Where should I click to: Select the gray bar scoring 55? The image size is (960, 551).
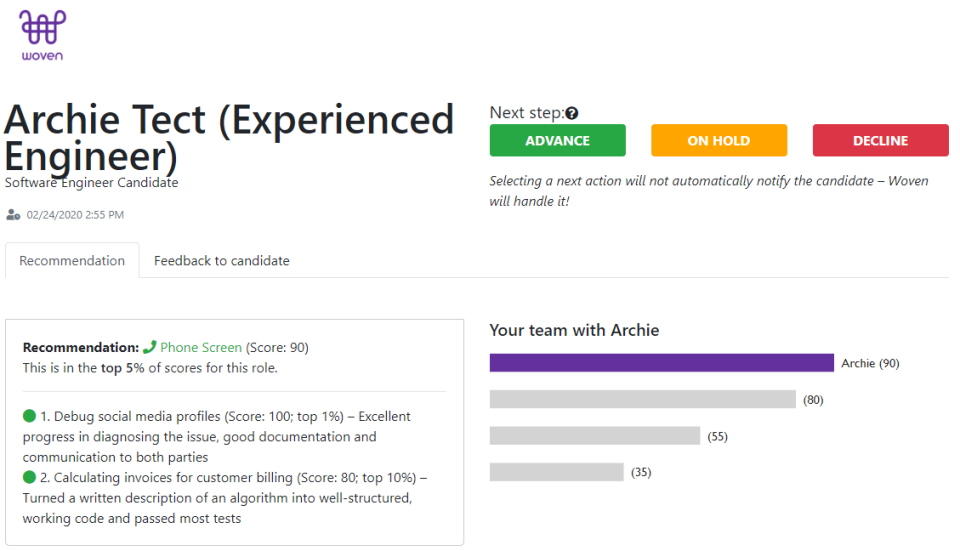pos(594,436)
